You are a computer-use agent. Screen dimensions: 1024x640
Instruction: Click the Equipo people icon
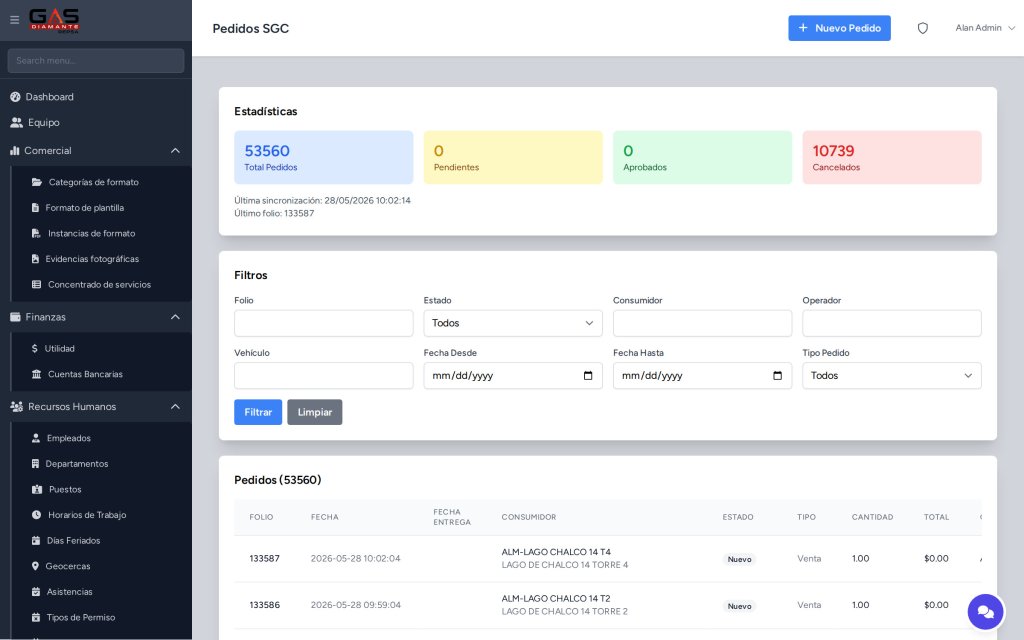point(16,122)
